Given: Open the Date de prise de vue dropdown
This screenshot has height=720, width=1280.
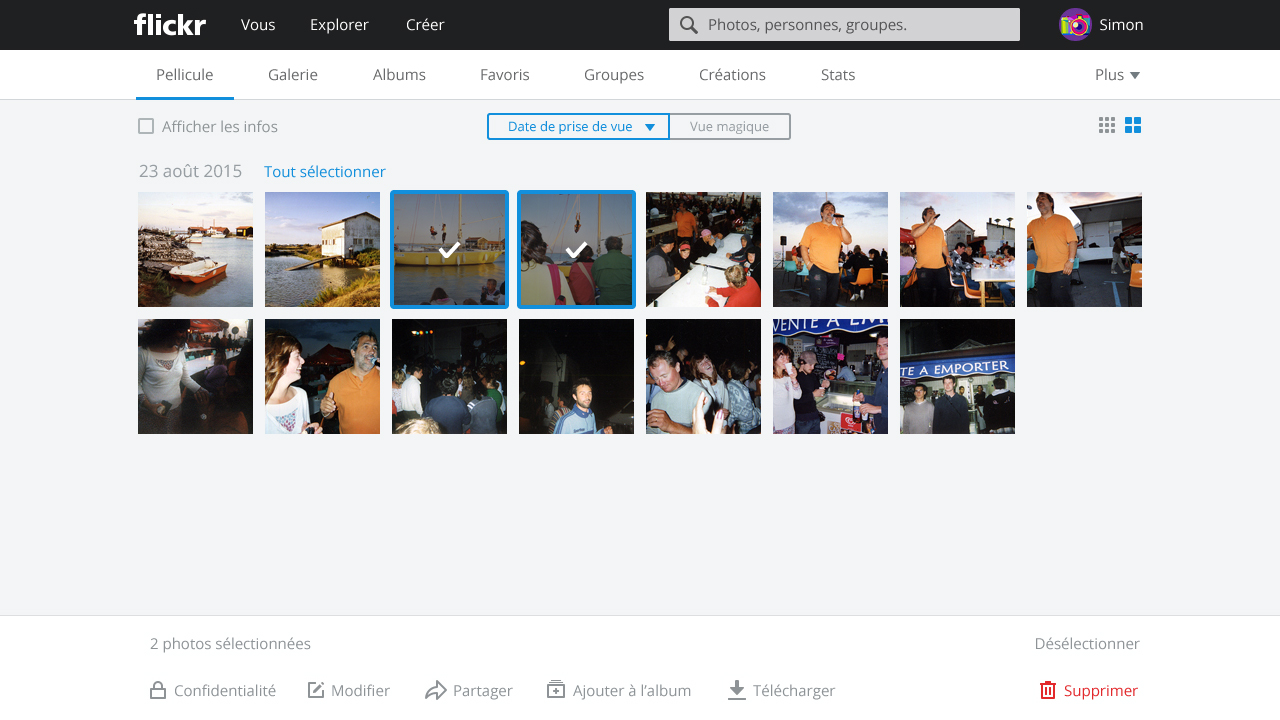Looking at the screenshot, I should 578,127.
